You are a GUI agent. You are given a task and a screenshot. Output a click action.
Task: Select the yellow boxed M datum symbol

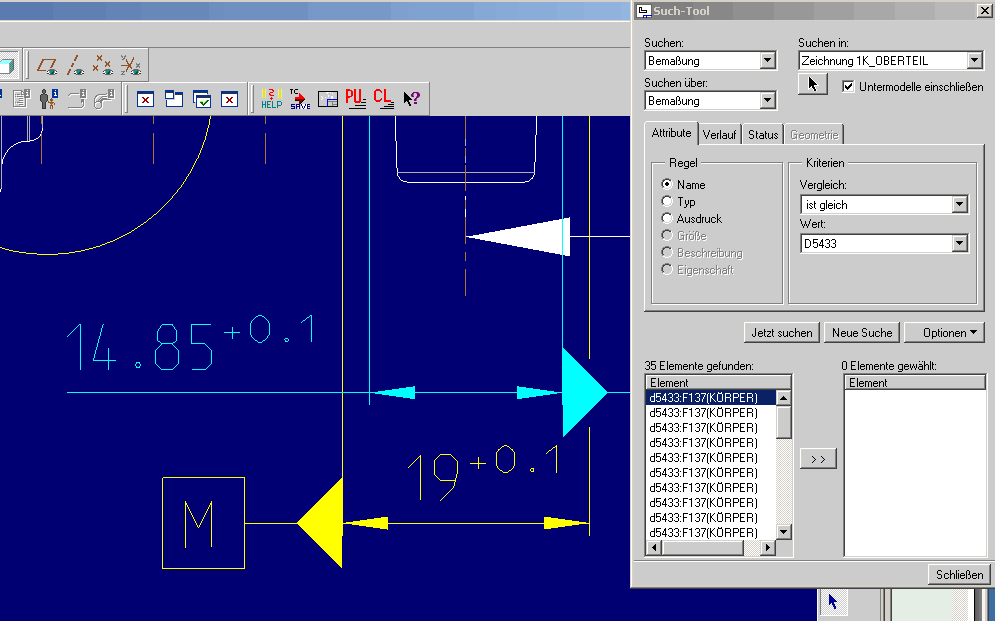coord(204,523)
